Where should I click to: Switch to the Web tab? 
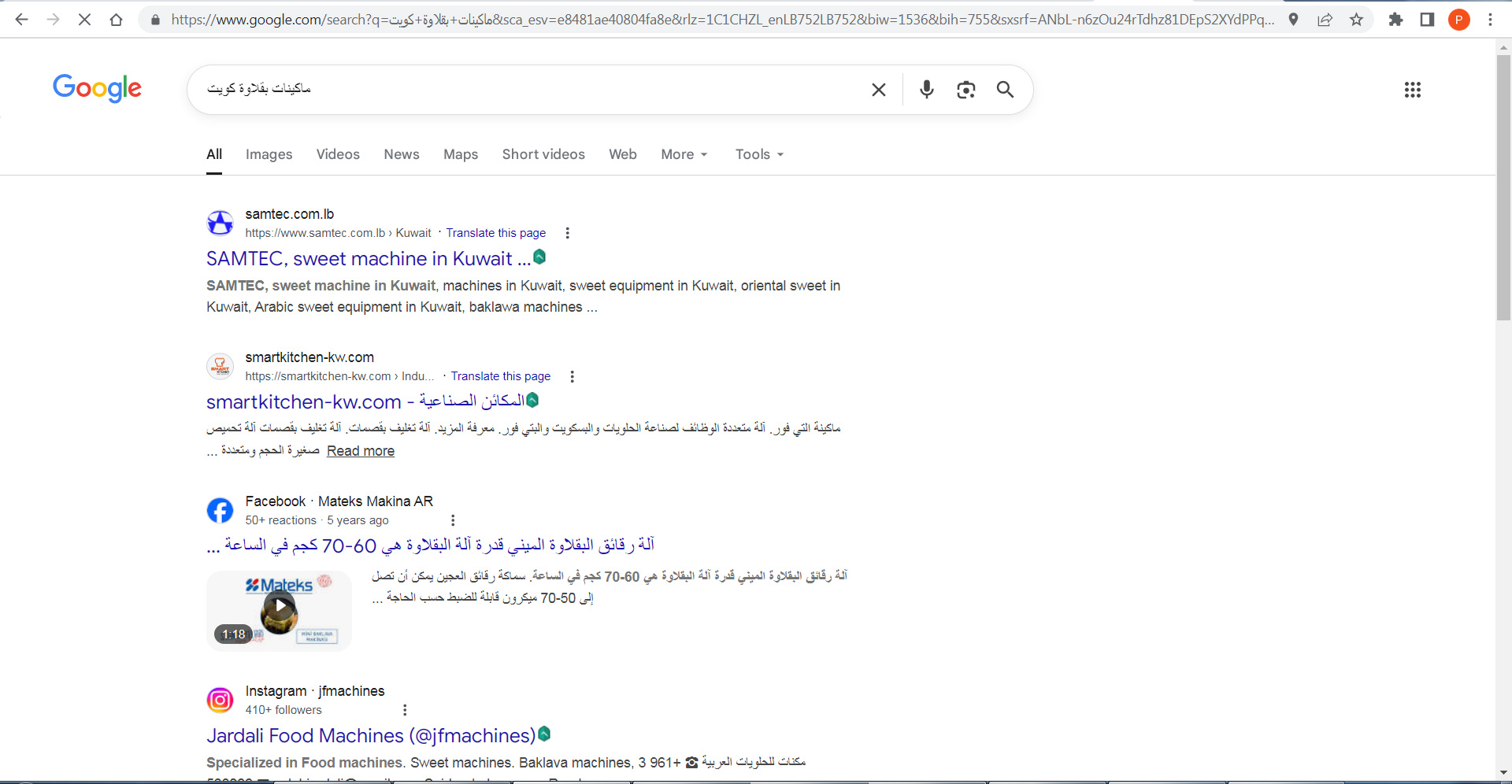point(623,154)
